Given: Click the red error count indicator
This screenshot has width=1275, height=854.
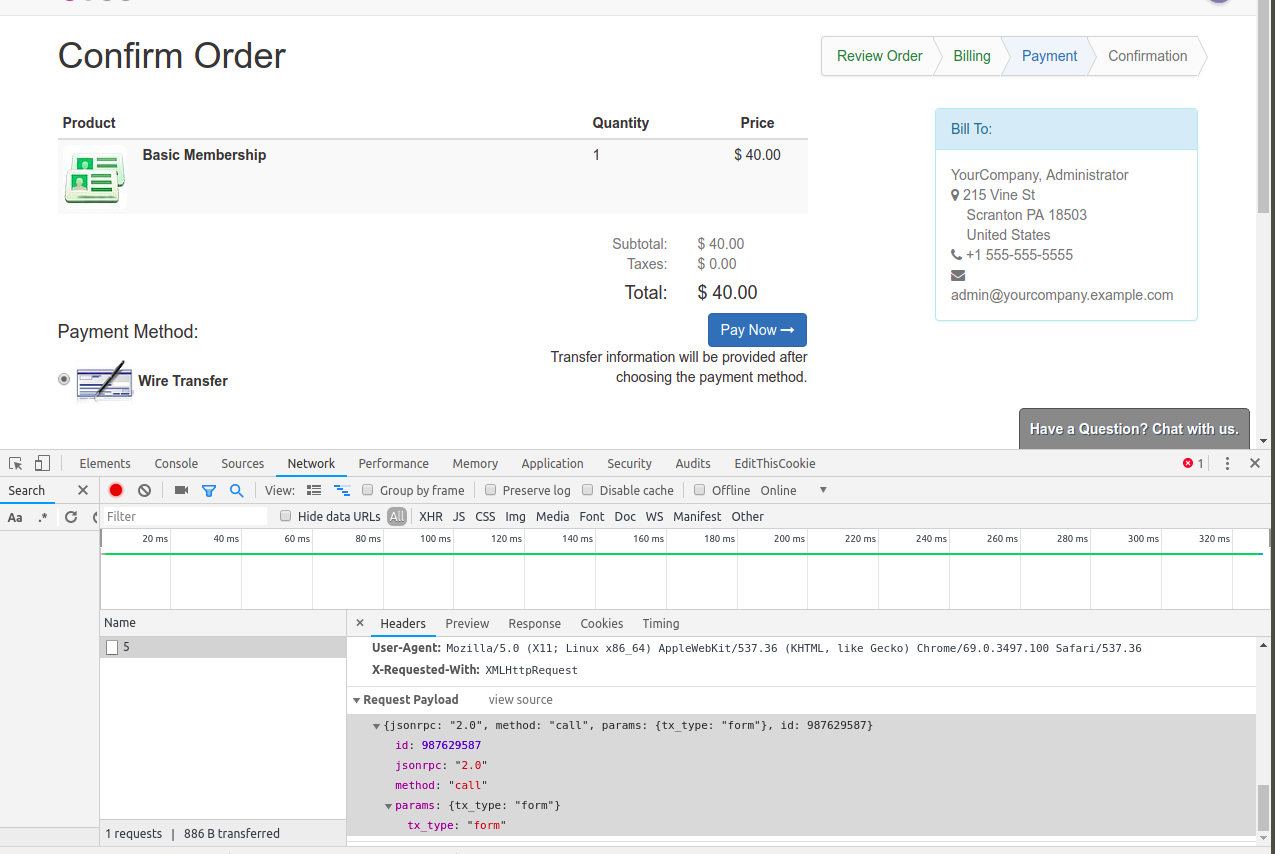Looking at the screenshot, I should (1193, 463).
